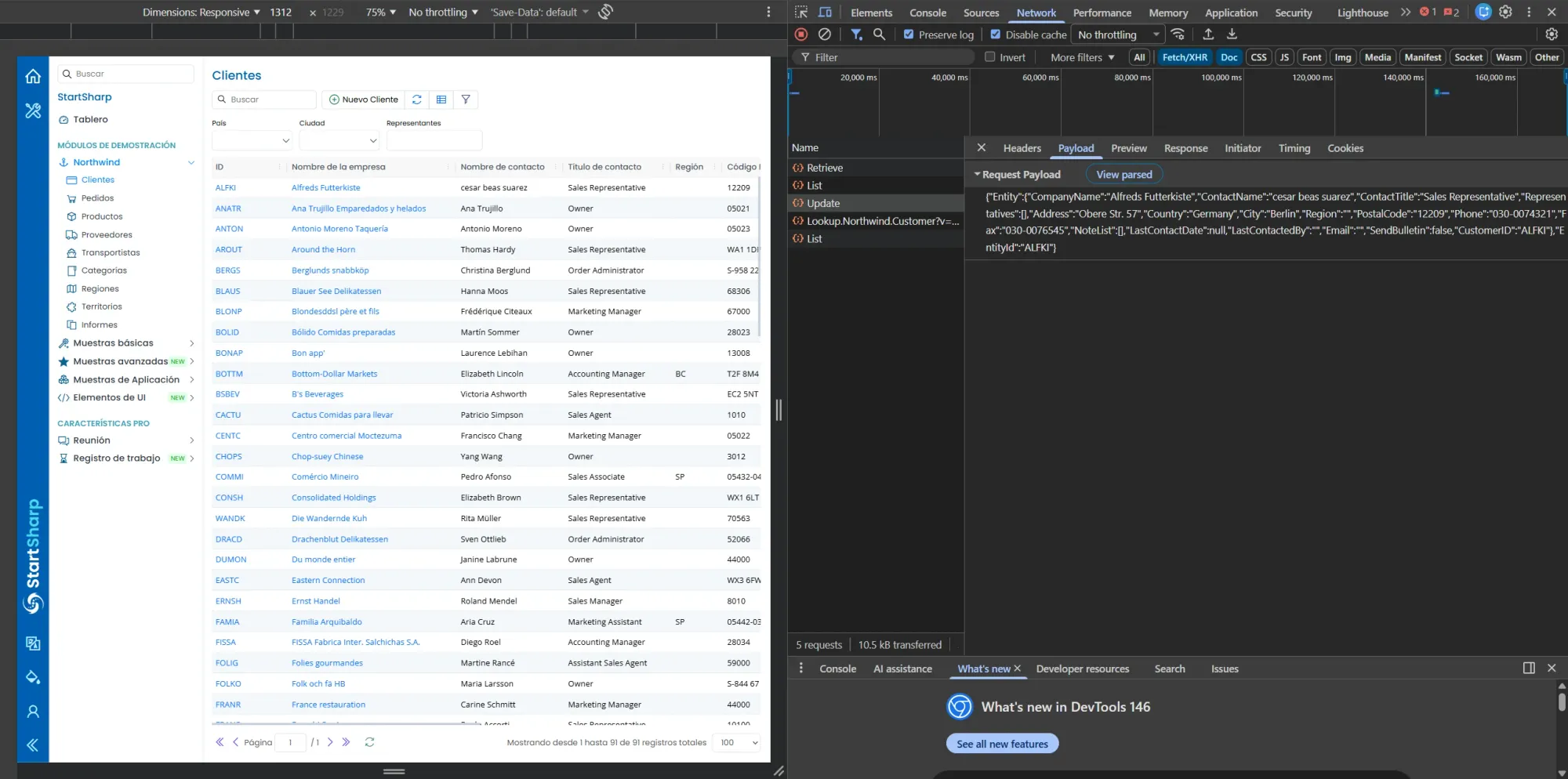Export HAR file from Network panel
The image size is (1568, 779).
(x=1232, y=34)
